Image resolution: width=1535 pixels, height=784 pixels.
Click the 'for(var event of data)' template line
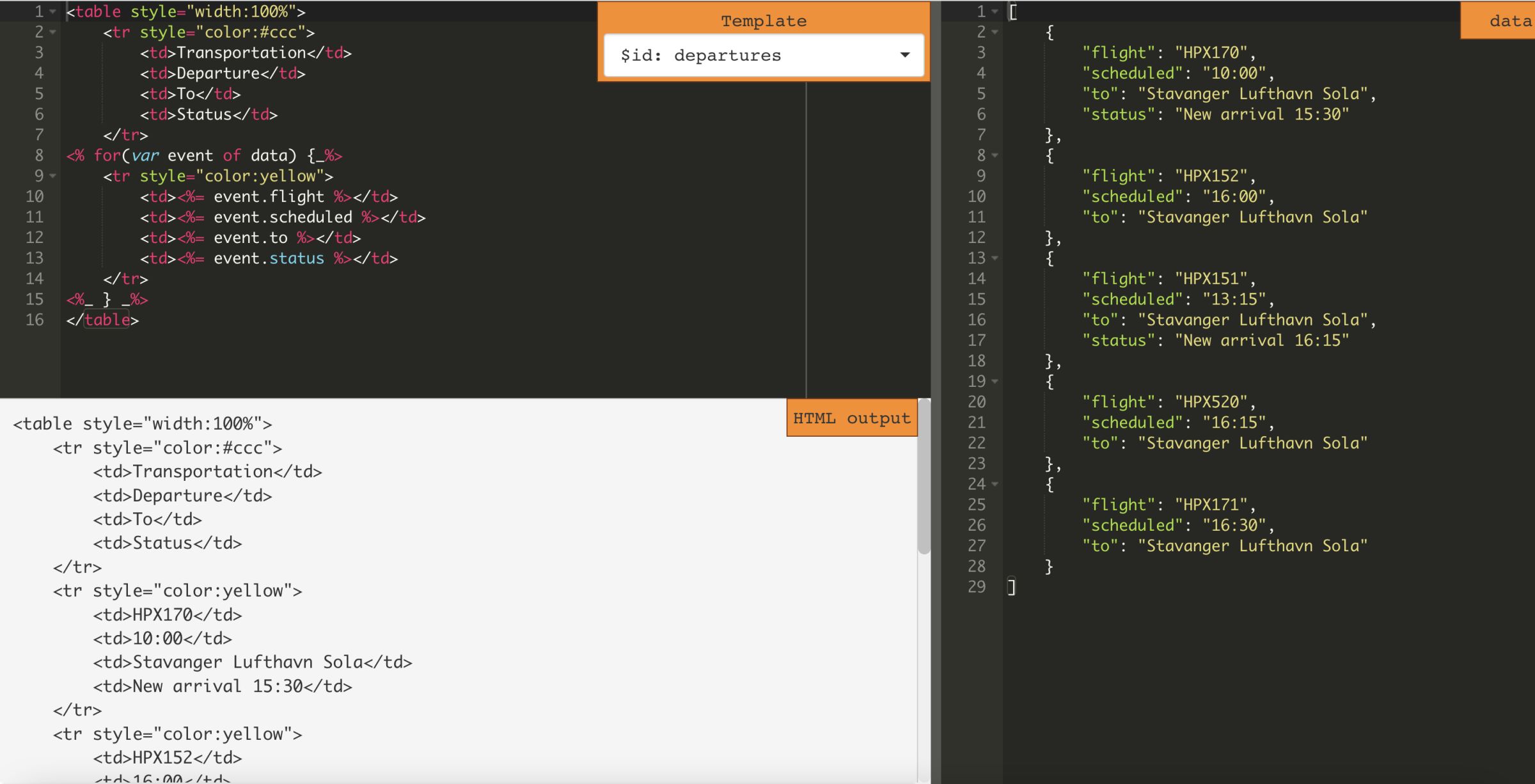(204, 155)
